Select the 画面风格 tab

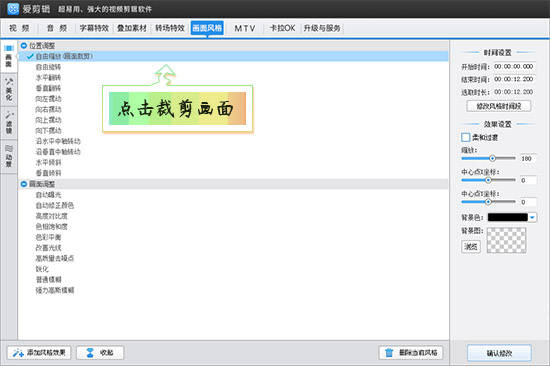pos(207,28)
